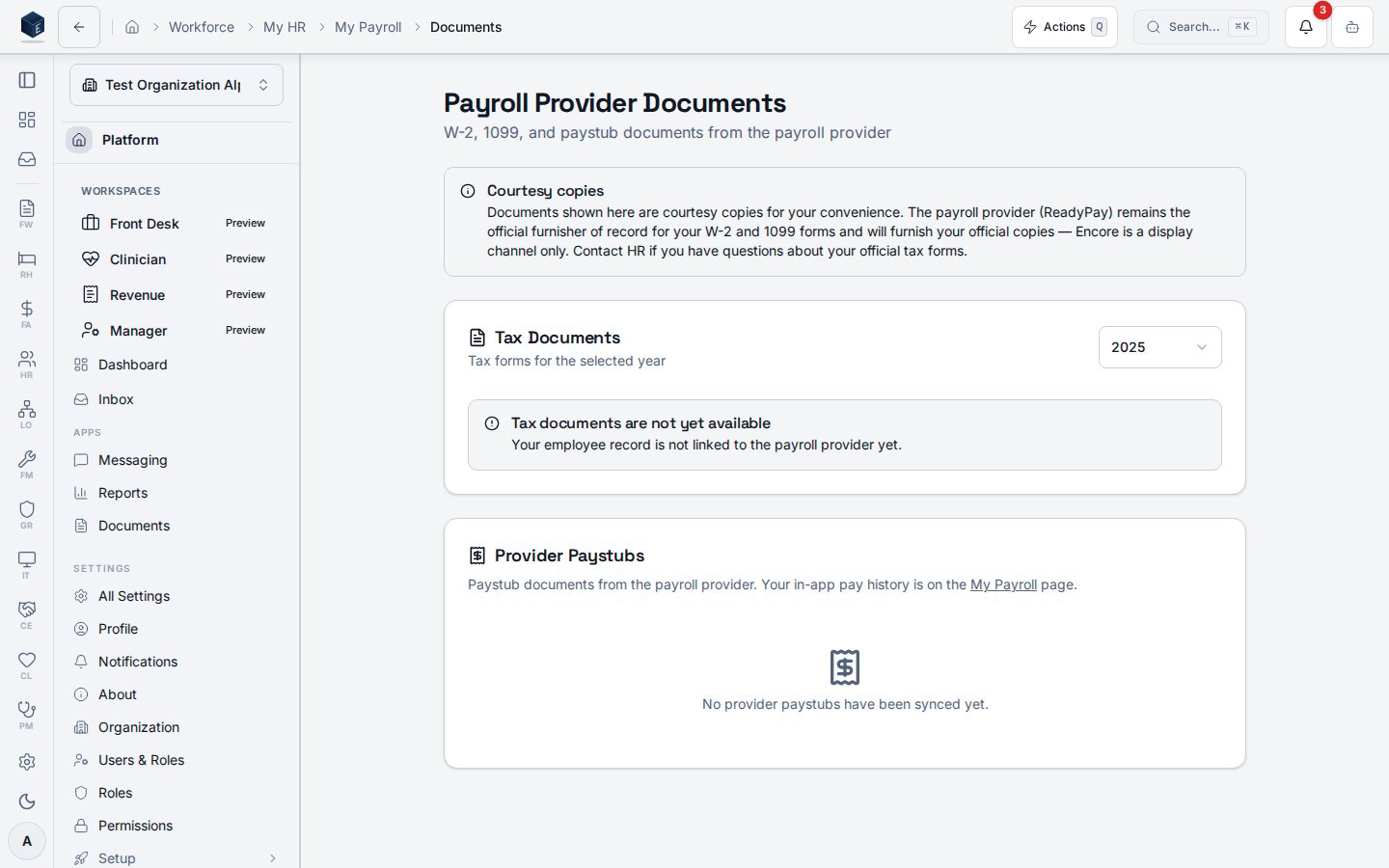Toggle the sidebar panel icon
Image resolution: width=1389 pixels, height=868 pixels.
(27, 80)
